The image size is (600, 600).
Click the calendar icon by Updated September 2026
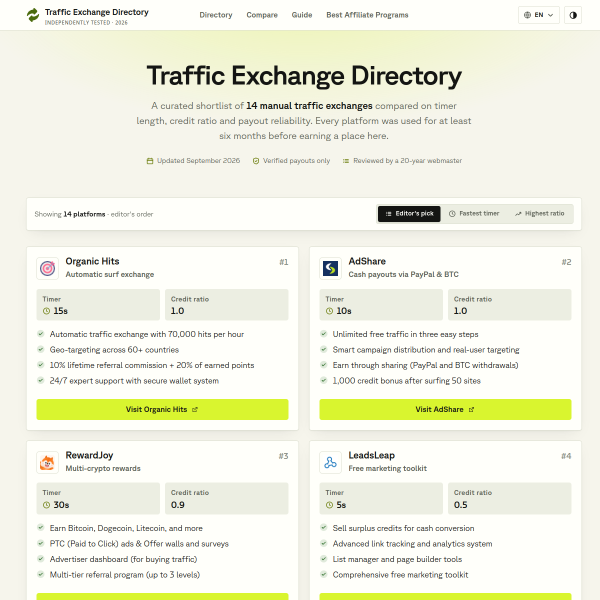150,161
